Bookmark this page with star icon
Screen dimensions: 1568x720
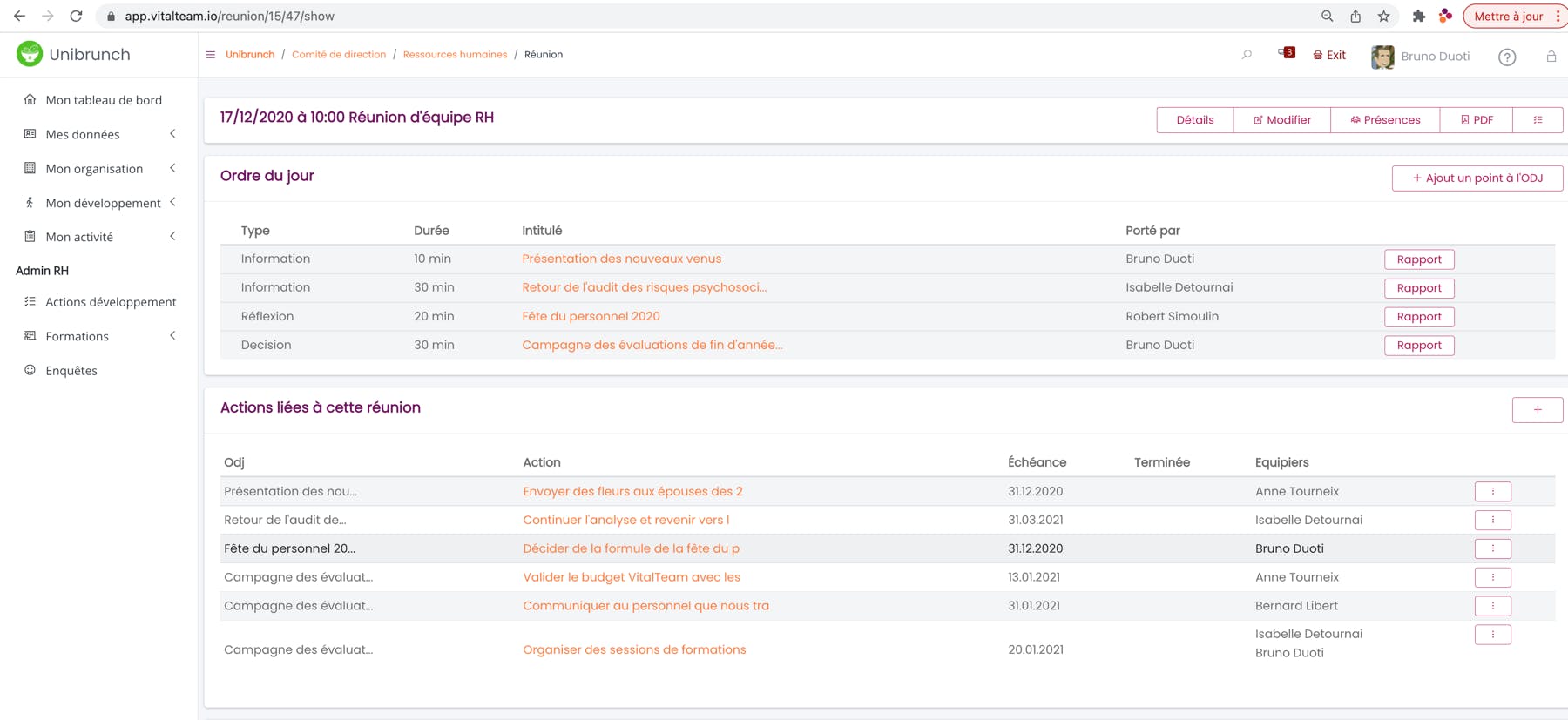coord(1383,17)
